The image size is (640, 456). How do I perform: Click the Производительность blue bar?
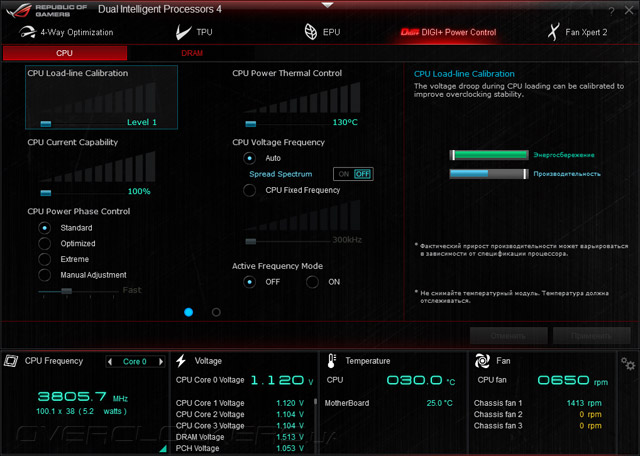489,174
